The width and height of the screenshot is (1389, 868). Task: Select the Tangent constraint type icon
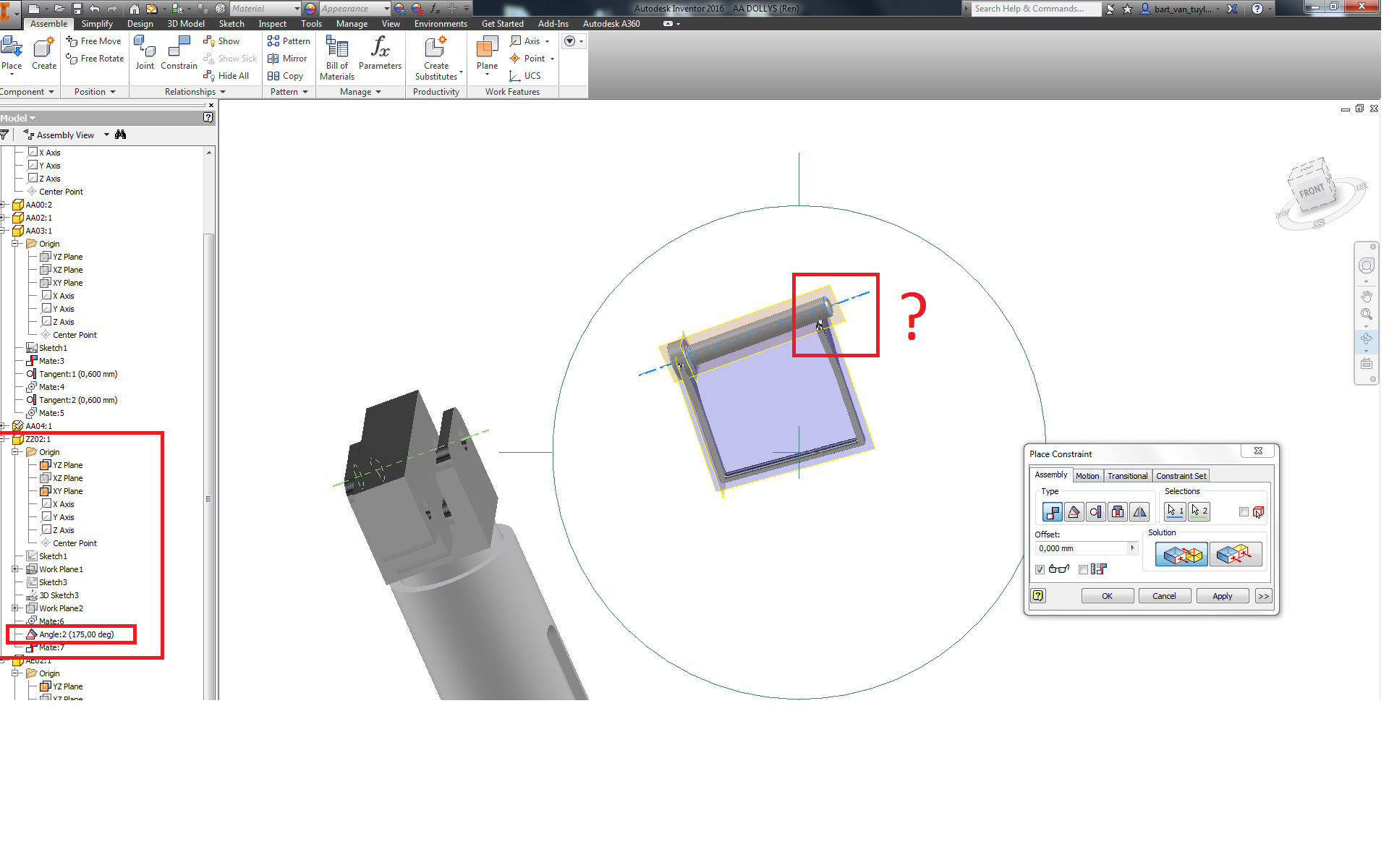click(x=1095, y=512)
